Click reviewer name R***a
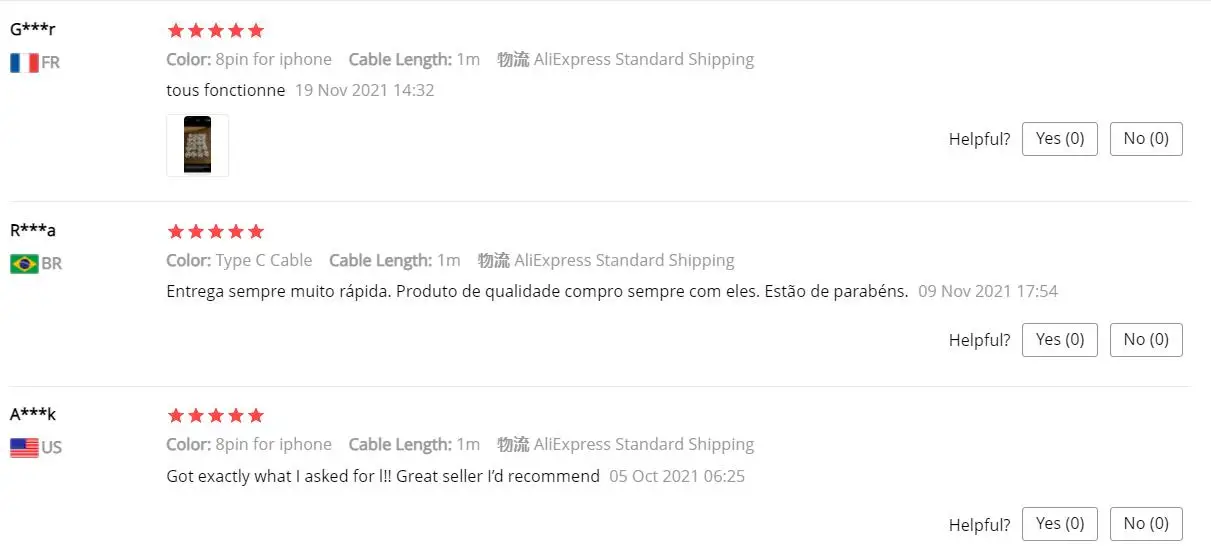 tap(33, 230)
